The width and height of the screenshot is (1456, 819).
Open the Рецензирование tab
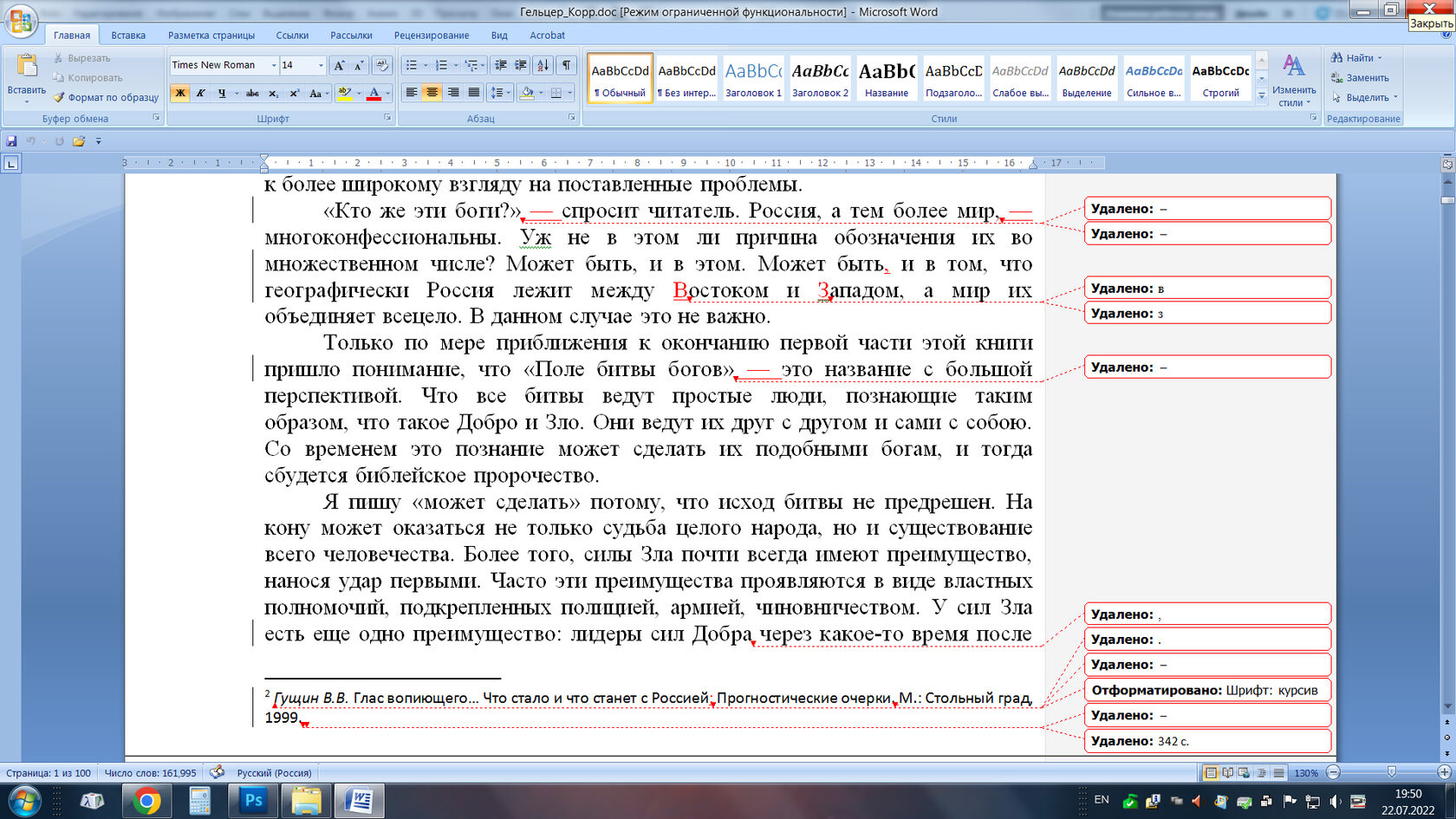pos(432,36)
